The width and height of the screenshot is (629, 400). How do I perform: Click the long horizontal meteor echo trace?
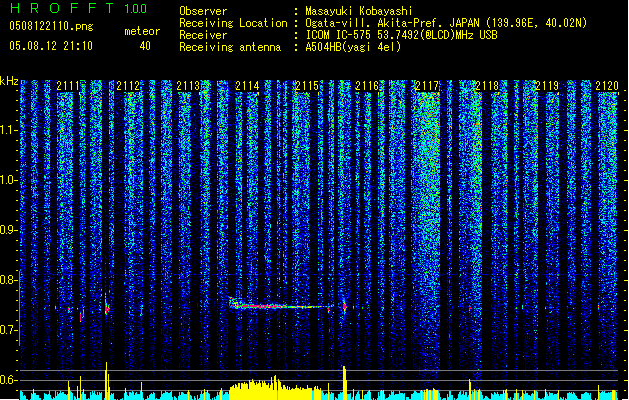(x=281, y=307)
